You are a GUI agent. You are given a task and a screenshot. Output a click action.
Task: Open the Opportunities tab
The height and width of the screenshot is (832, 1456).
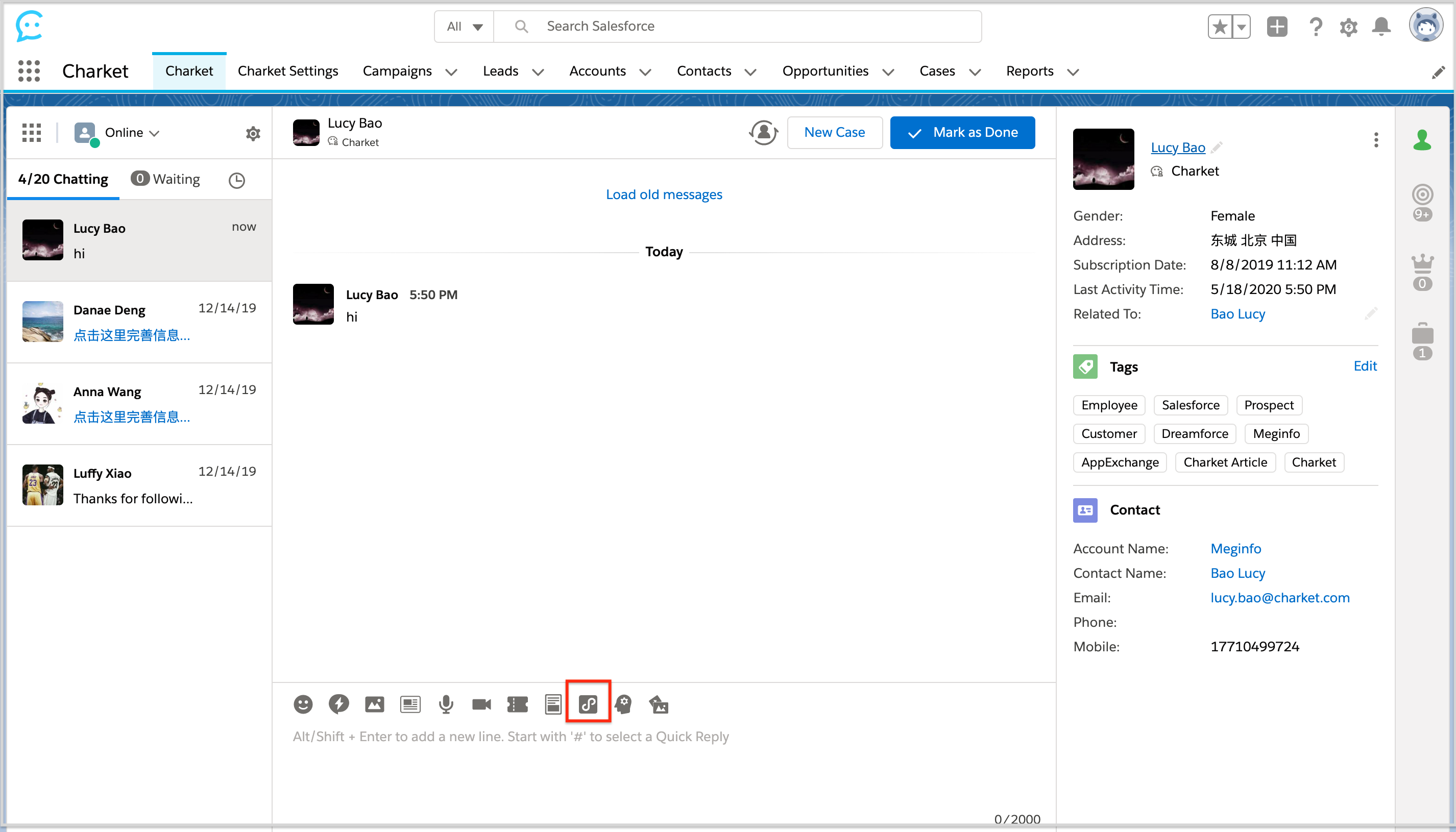(825, 71)
